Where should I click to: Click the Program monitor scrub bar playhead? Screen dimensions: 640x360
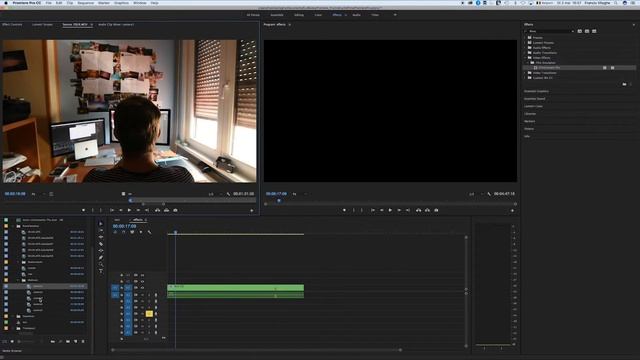click(279, 200)
